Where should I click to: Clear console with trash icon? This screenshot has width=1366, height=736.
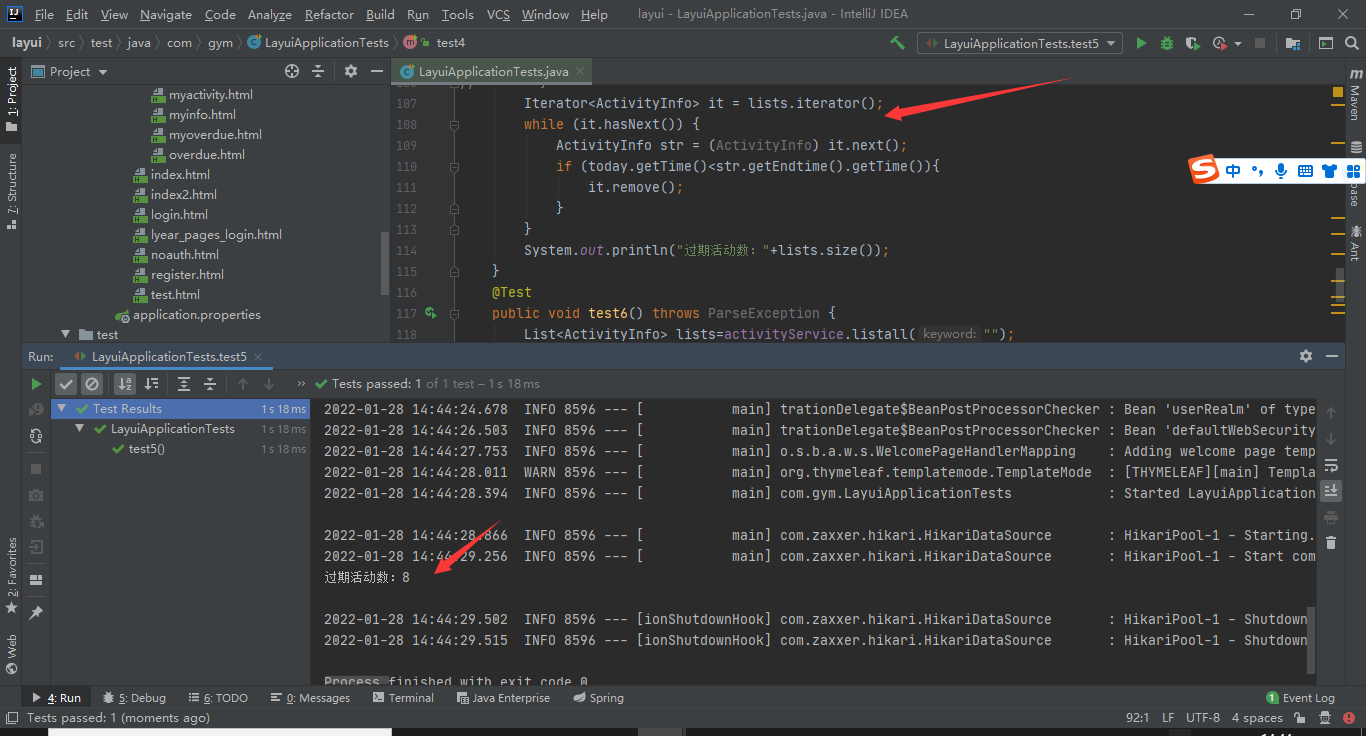pyautogui.click(x=1331, y=543)
